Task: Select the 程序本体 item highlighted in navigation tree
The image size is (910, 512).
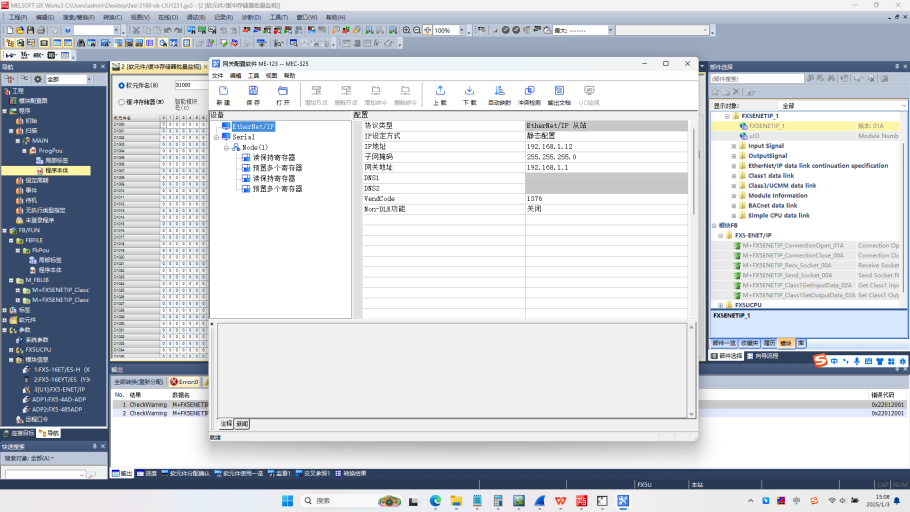Action: 57,171
